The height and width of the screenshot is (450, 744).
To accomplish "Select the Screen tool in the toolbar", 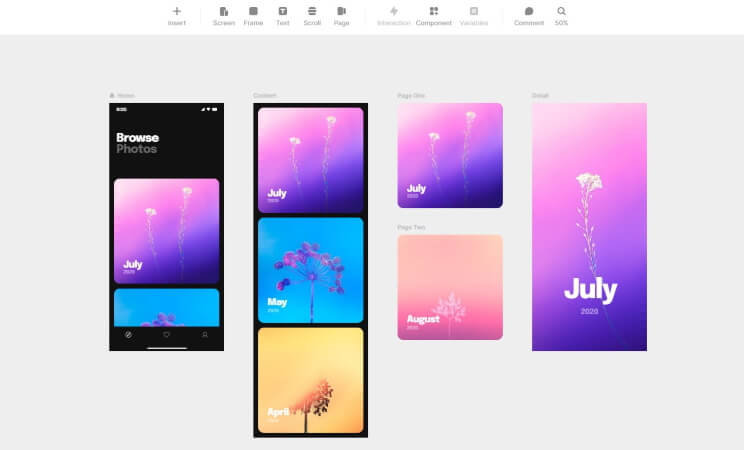I will pos(224,16).
